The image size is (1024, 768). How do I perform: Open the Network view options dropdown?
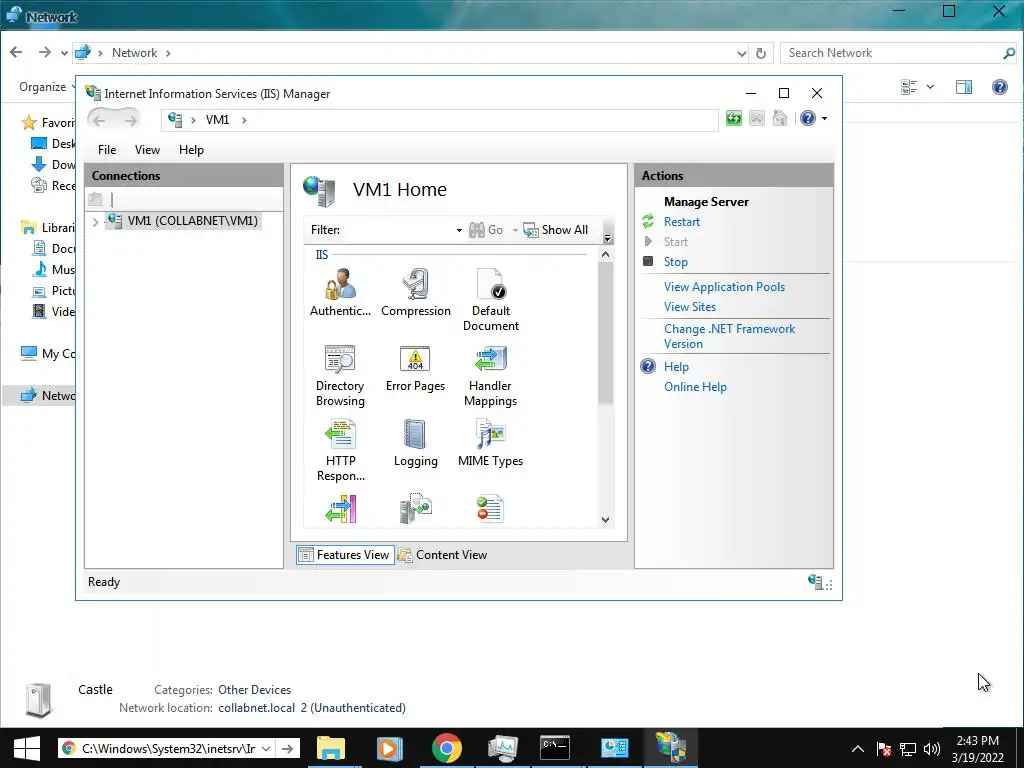[x=930, y=87]
